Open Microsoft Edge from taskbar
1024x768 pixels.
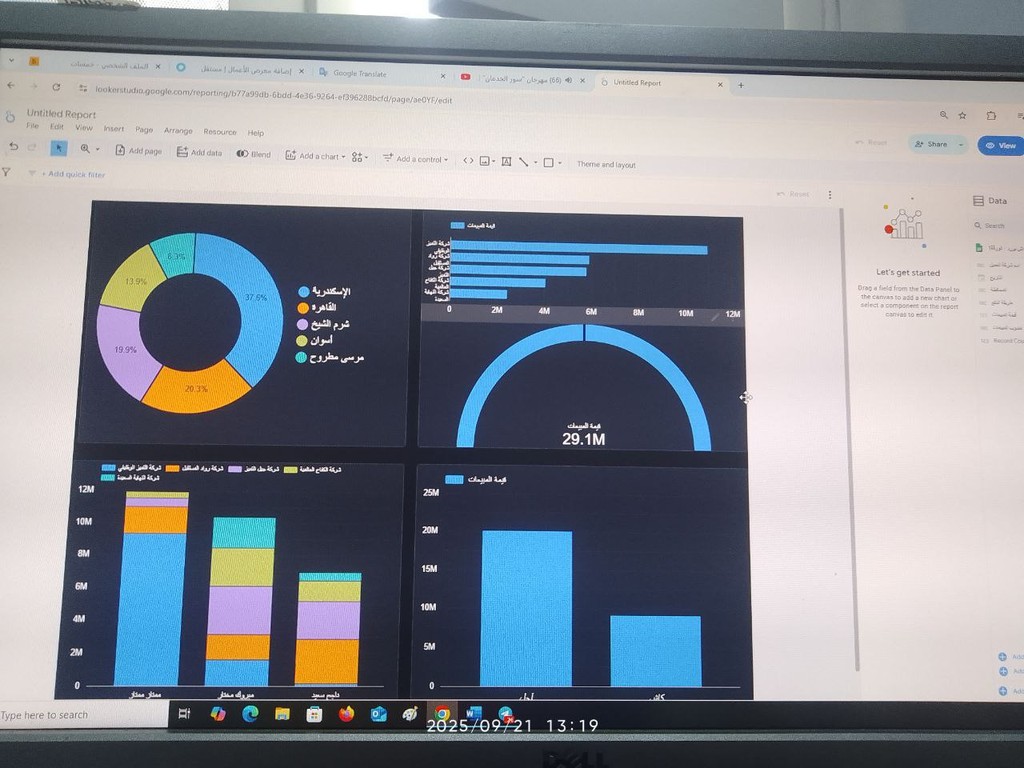pos(249,714)
